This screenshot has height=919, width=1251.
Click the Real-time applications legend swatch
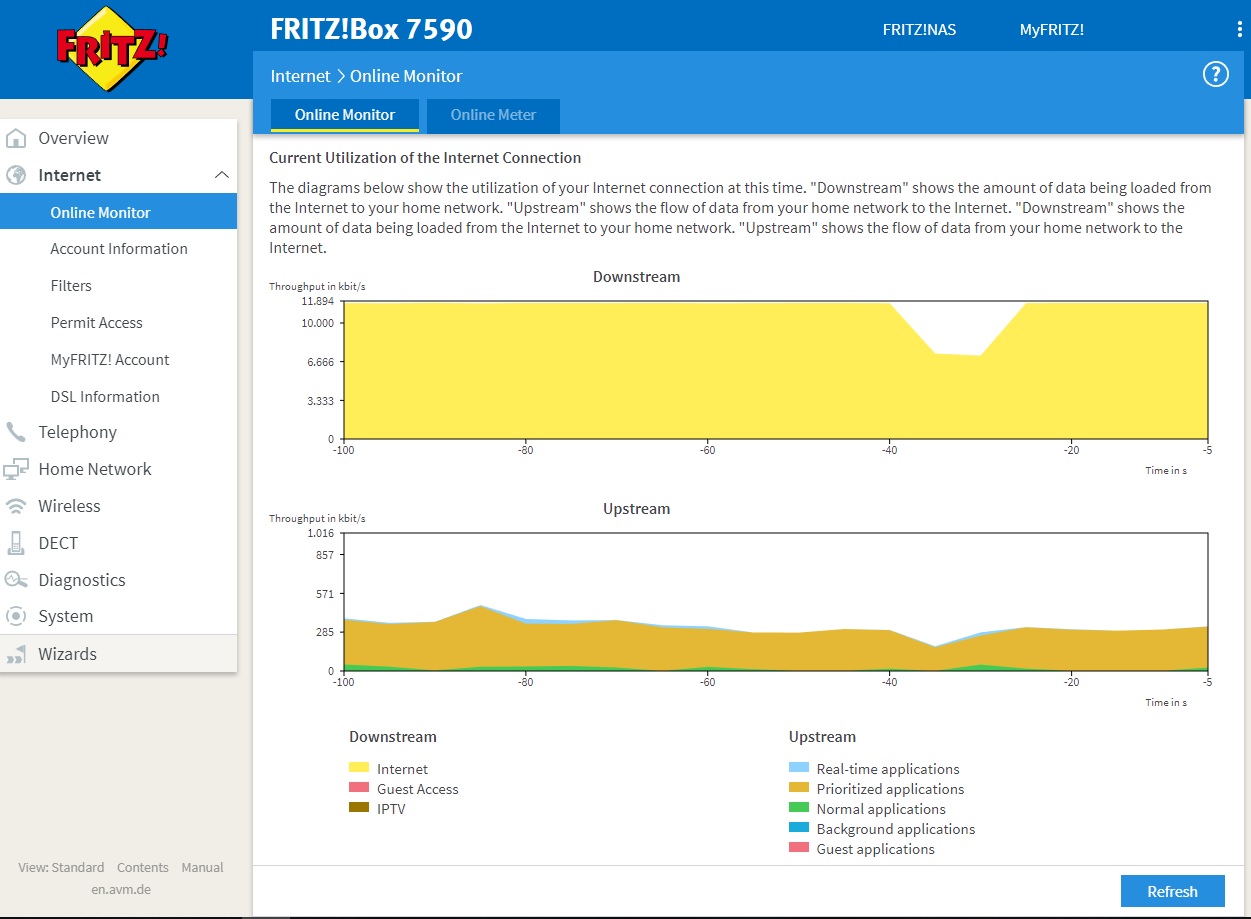(799, 768)
